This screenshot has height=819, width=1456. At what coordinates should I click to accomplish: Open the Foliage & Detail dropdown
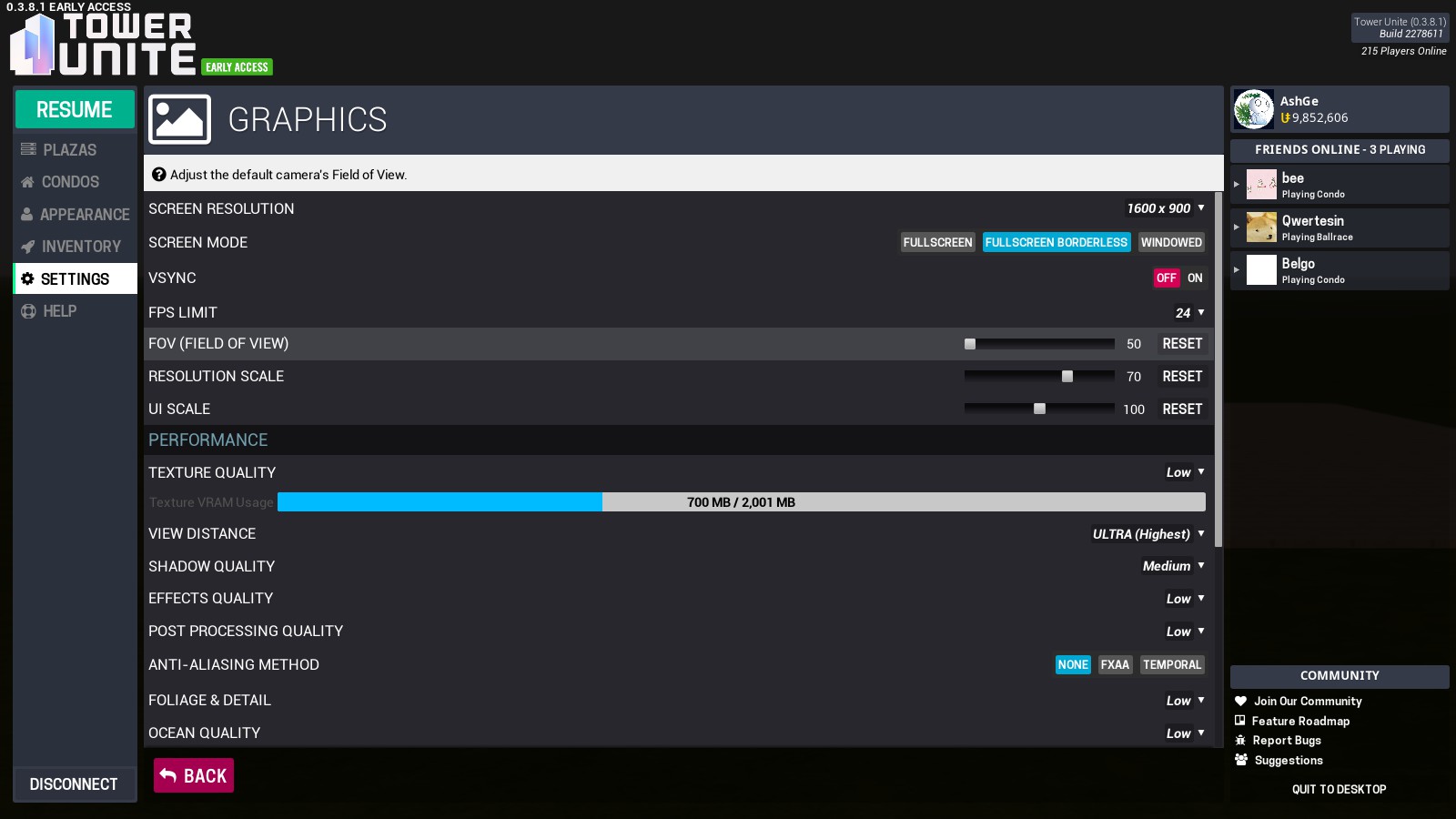pos(1185,701)
